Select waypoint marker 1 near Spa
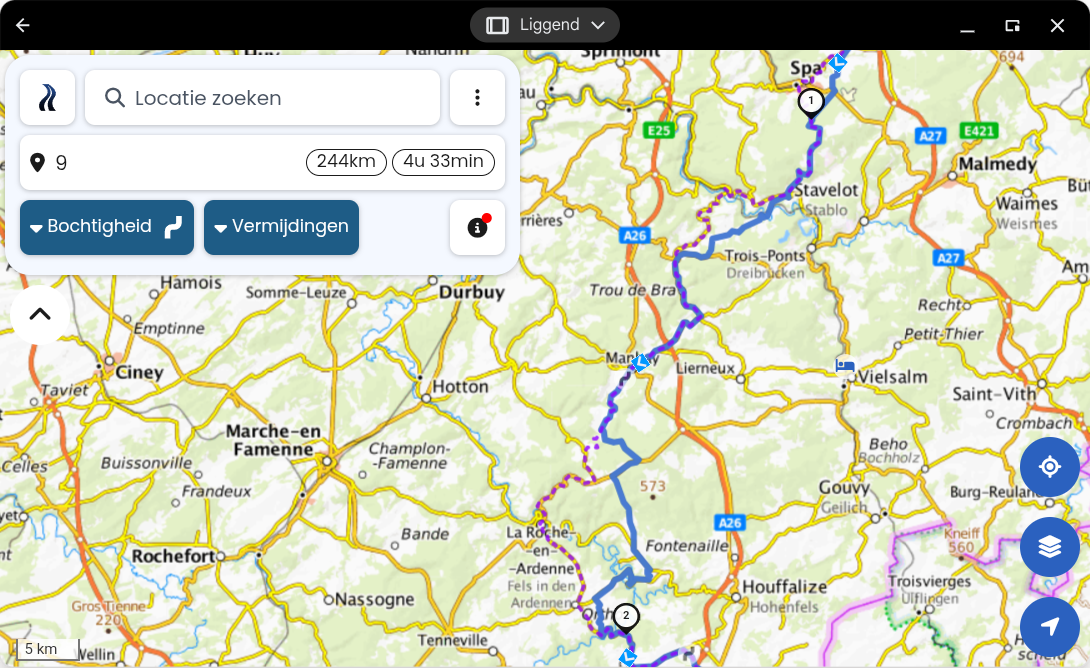Viewport: 1090px width, 668px height. (x=811, y=102)
